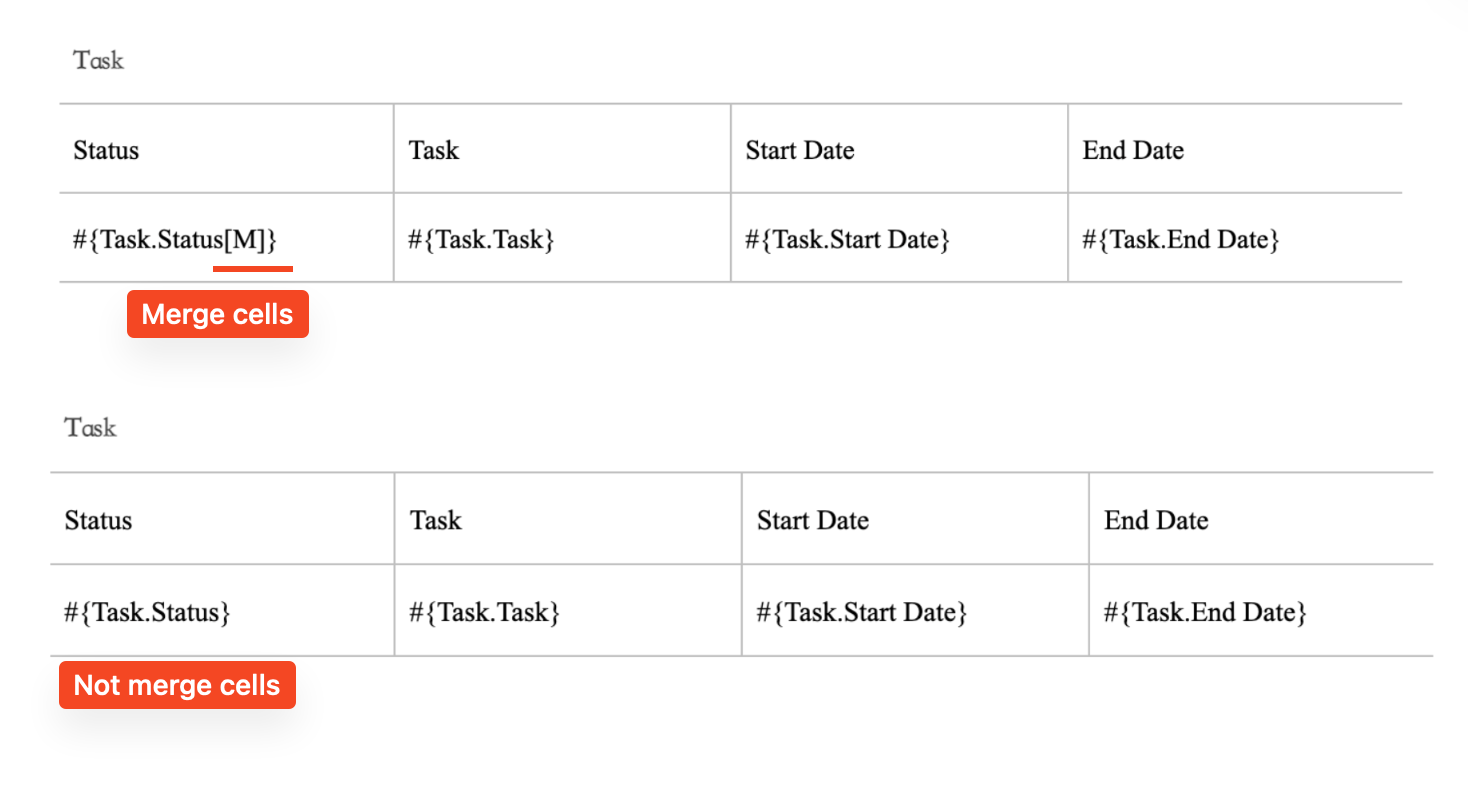The height and width of the screenshot is (808, 1468).
Task: Click the #{Task.Status} cell without [M]
Action: coord(147,612)
